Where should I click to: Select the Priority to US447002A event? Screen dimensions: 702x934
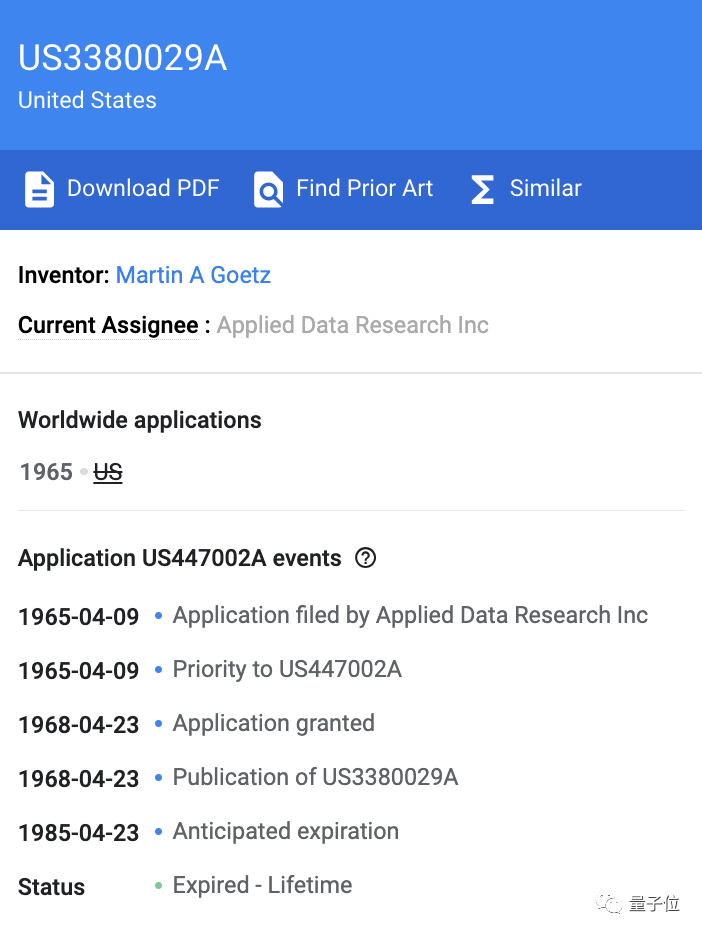click(x=287, y=669)
